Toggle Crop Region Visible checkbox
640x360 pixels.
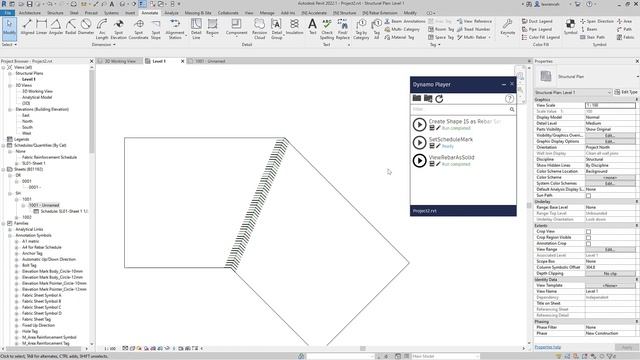point(588,238)
